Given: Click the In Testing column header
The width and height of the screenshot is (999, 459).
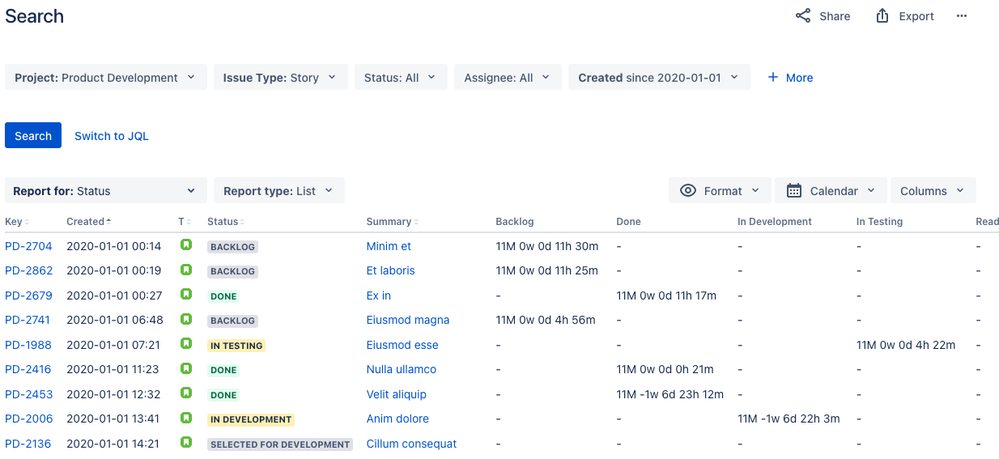Looking at the screenshot, I should point(879,222).
